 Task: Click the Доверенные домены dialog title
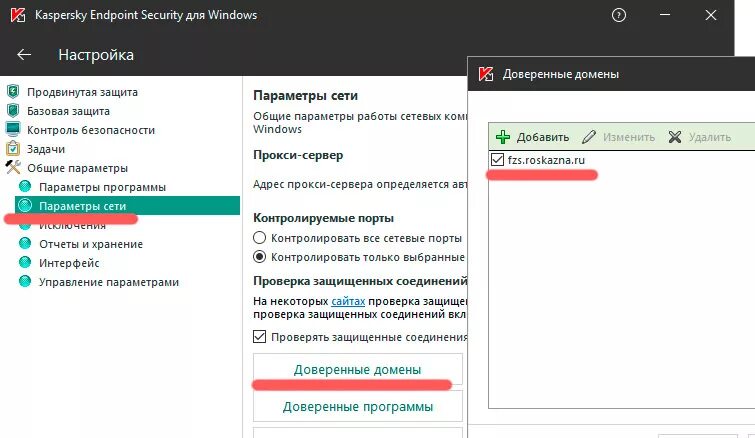[561, 74]
